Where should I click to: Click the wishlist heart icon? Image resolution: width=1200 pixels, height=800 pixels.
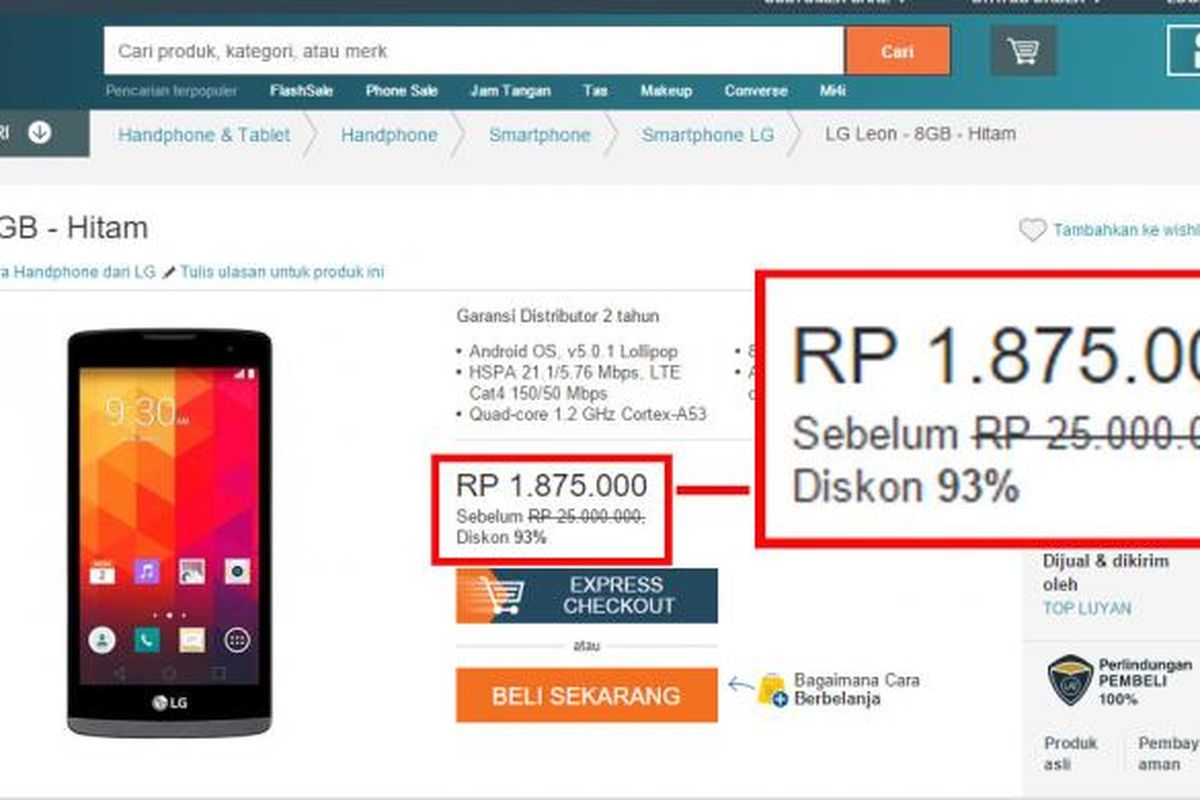[1032, 231]
